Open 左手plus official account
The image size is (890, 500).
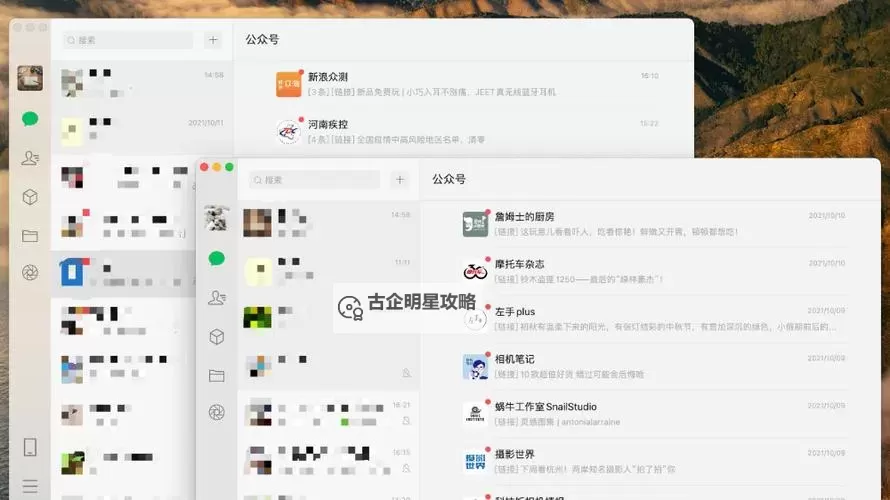pos(651,319)
